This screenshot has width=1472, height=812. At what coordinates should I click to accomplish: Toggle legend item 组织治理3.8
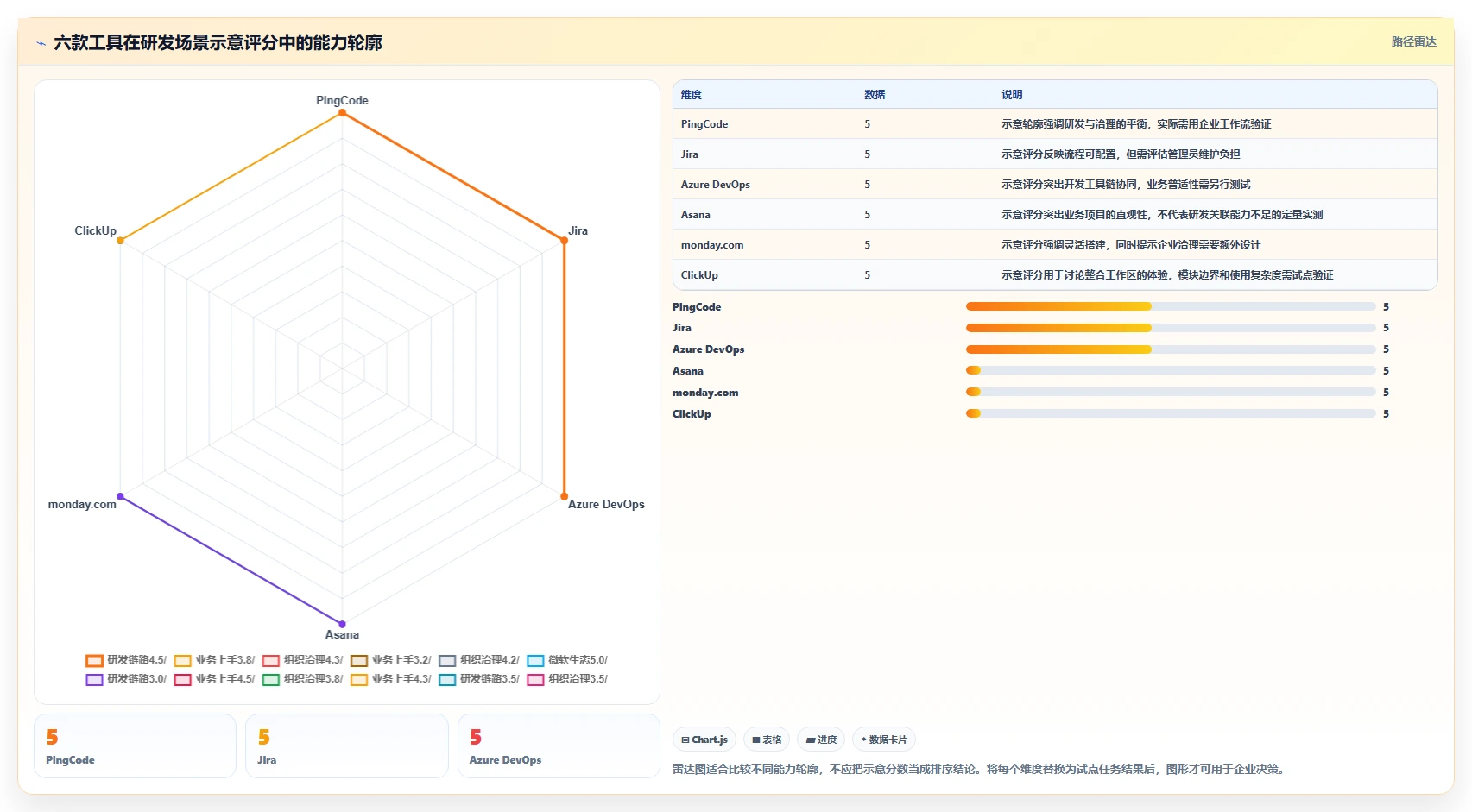(x=302, y=679)
